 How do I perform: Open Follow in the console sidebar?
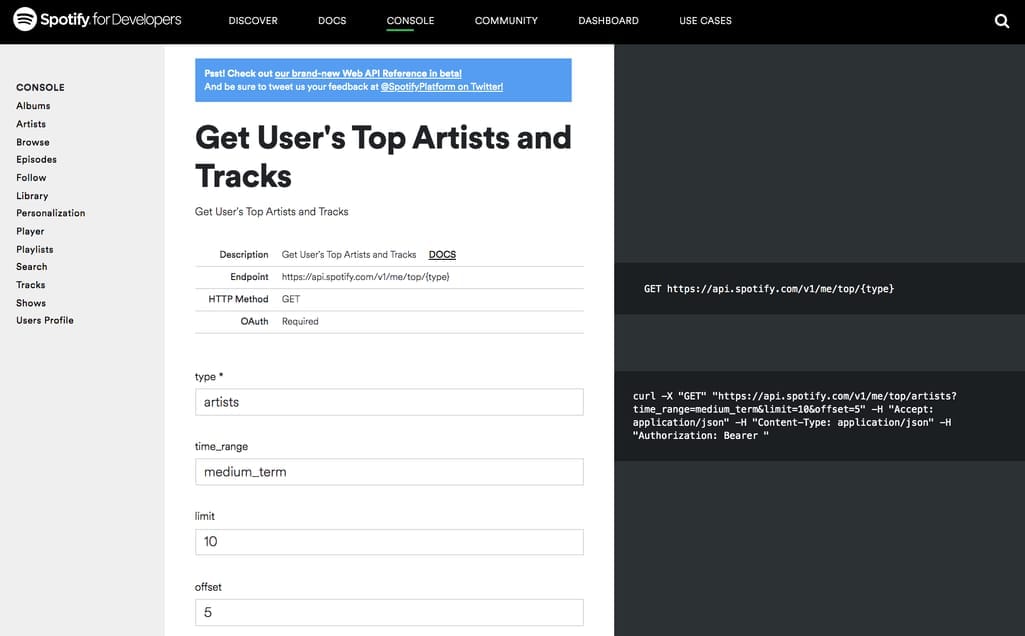[x=31, y=178]
